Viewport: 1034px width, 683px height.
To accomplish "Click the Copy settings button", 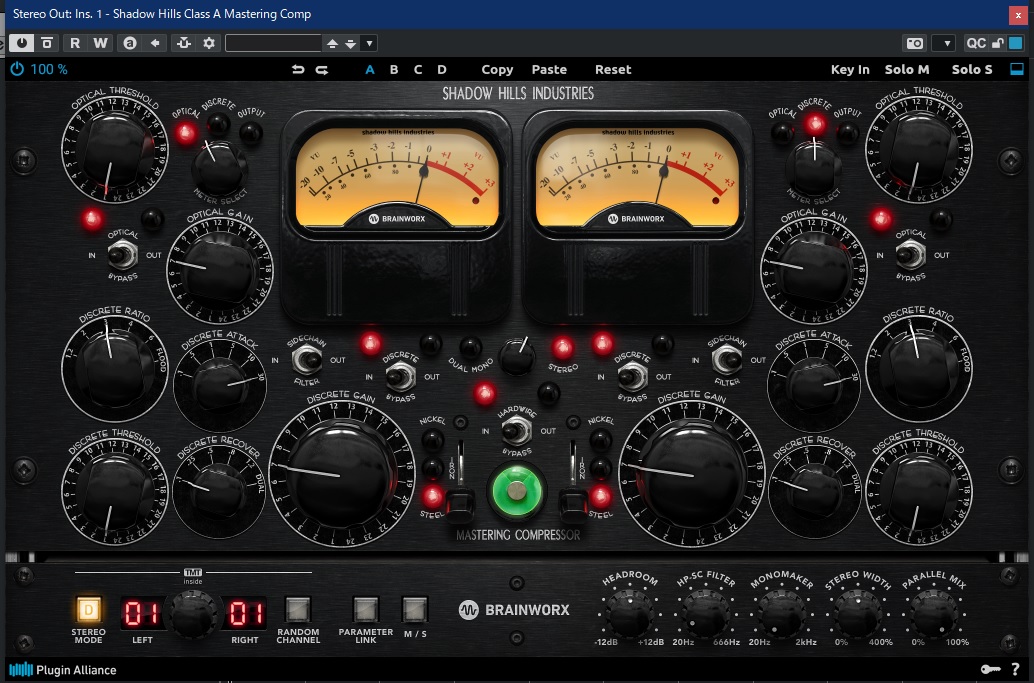I will (497, 69).
